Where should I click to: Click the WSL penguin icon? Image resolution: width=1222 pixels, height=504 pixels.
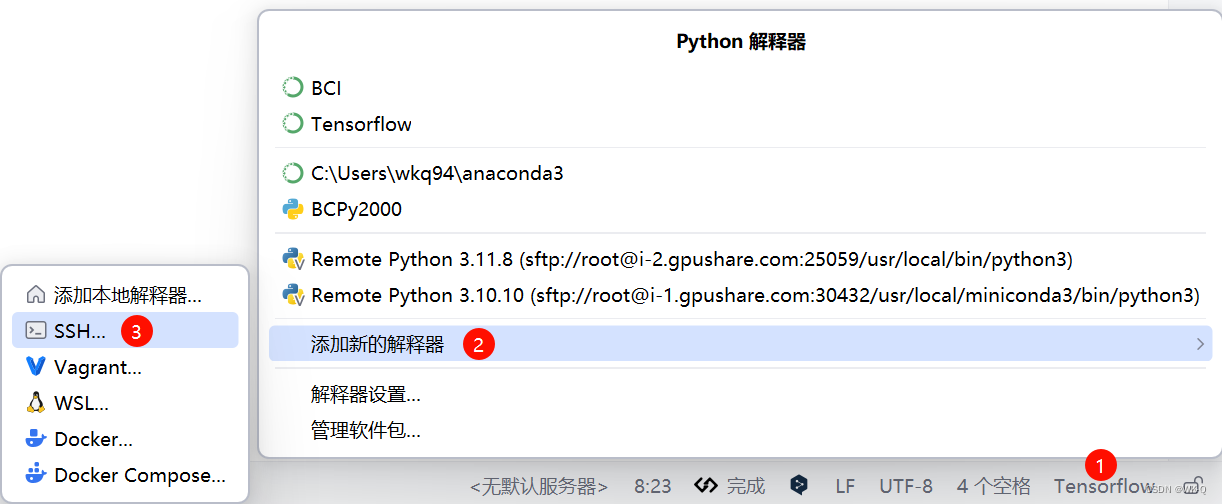pyautogui.click(x=36, y=403)
